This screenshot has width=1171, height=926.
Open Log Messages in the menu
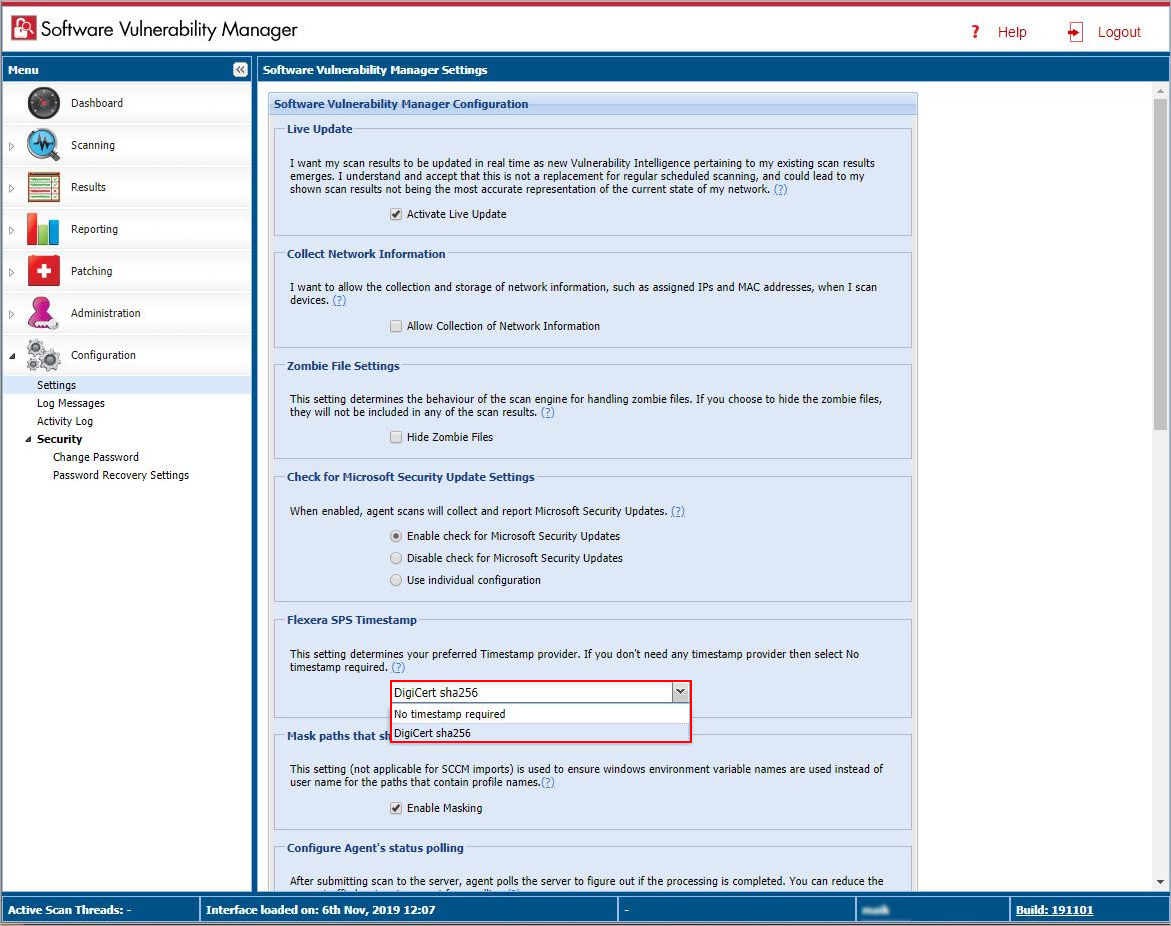[x=71, y=403]
